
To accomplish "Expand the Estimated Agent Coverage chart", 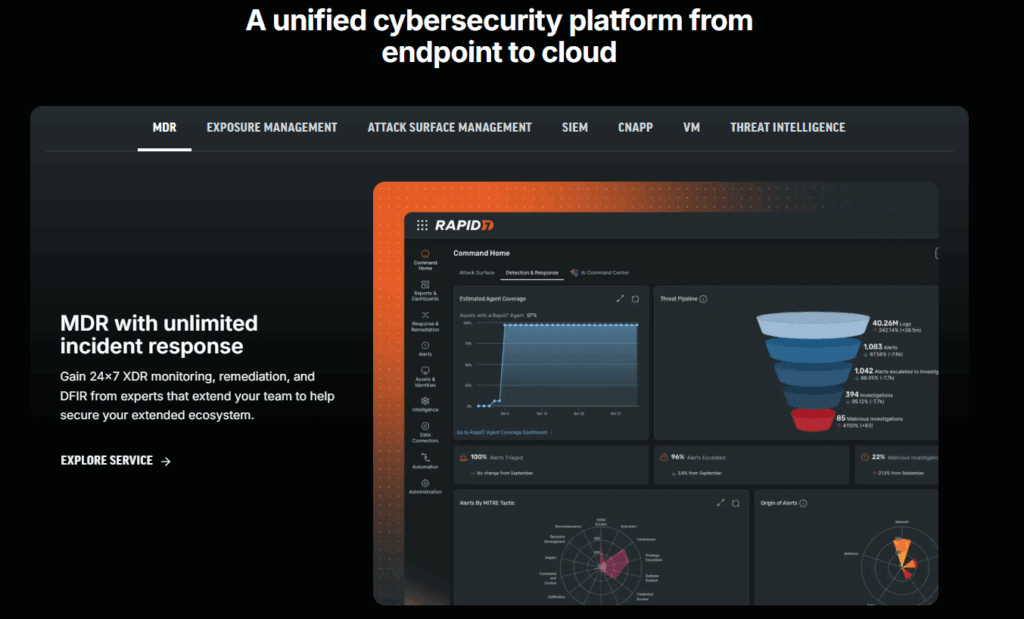I will coord(620,299).
